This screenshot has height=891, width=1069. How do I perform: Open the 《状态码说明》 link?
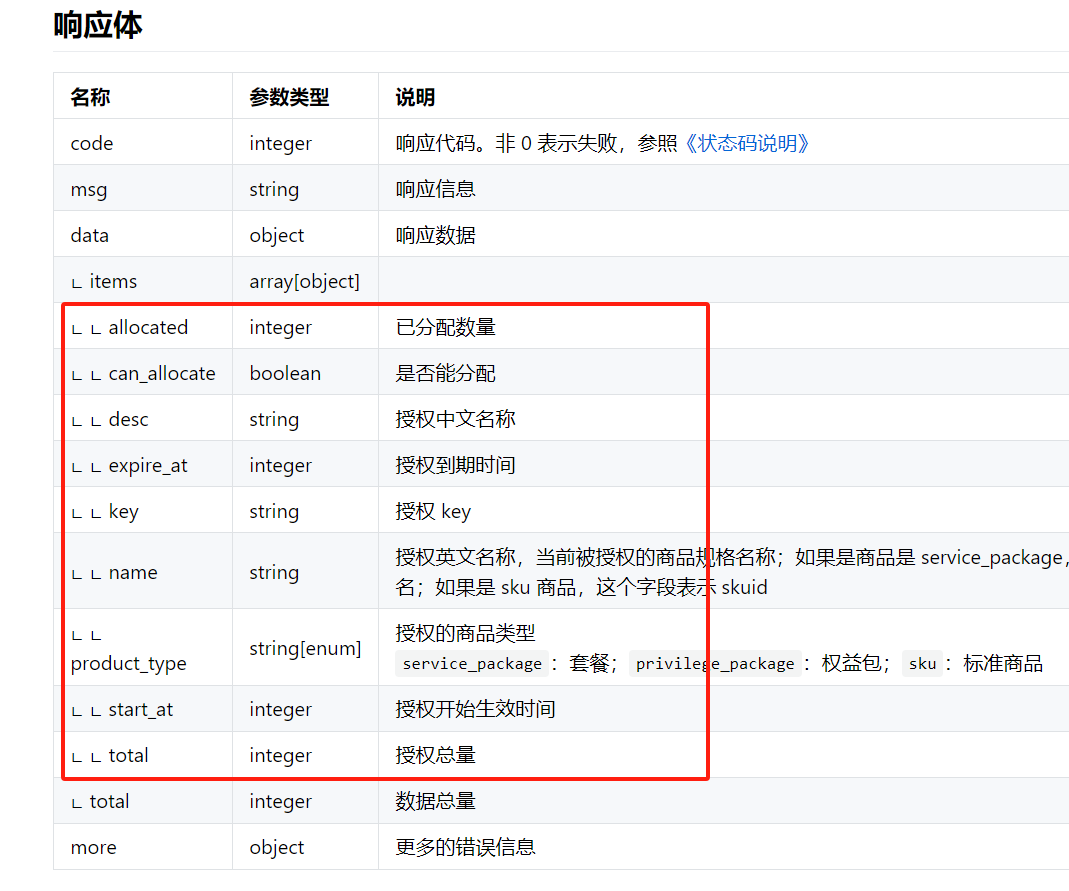point(746,143)
